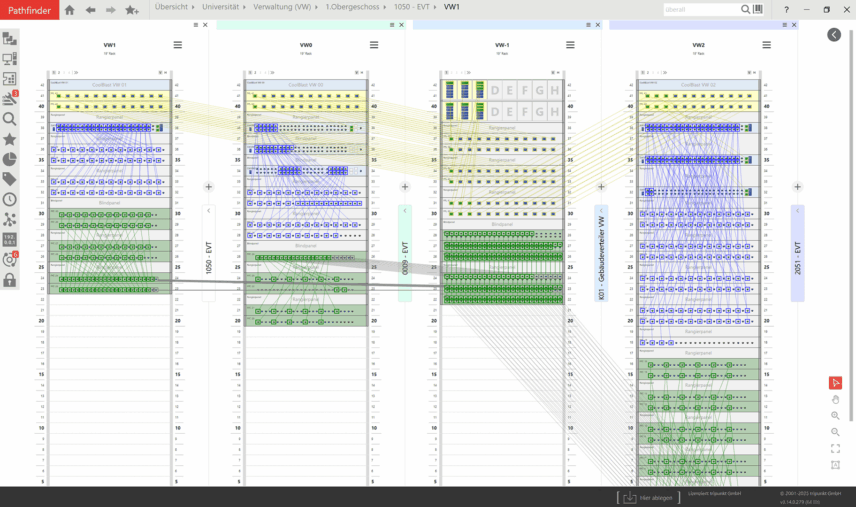Click the überall search input field
This screenshot has height=507, width=856.
(x=700, y=10)
